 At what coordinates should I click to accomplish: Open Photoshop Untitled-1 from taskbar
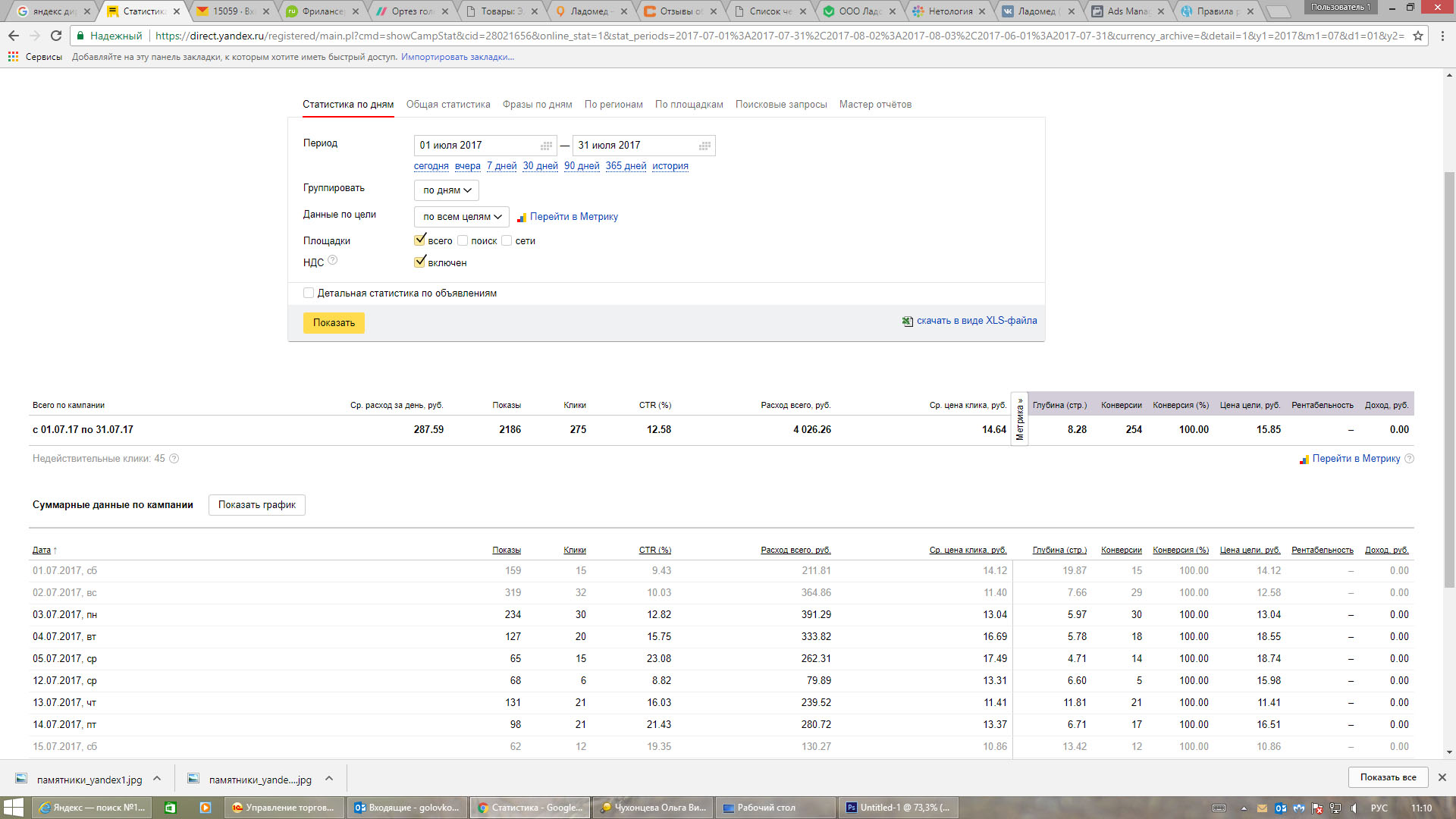tap(899, 808)
